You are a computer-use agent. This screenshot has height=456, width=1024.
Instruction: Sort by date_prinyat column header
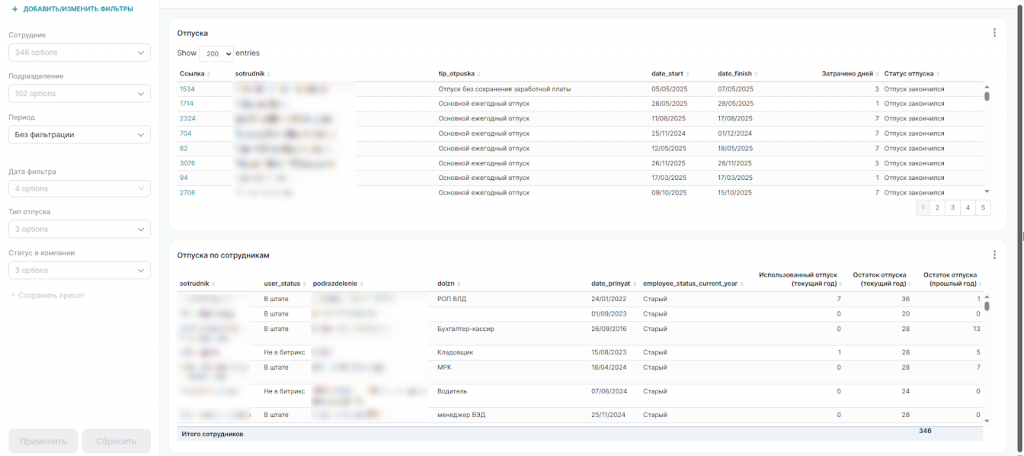click(x=611, y=284)
